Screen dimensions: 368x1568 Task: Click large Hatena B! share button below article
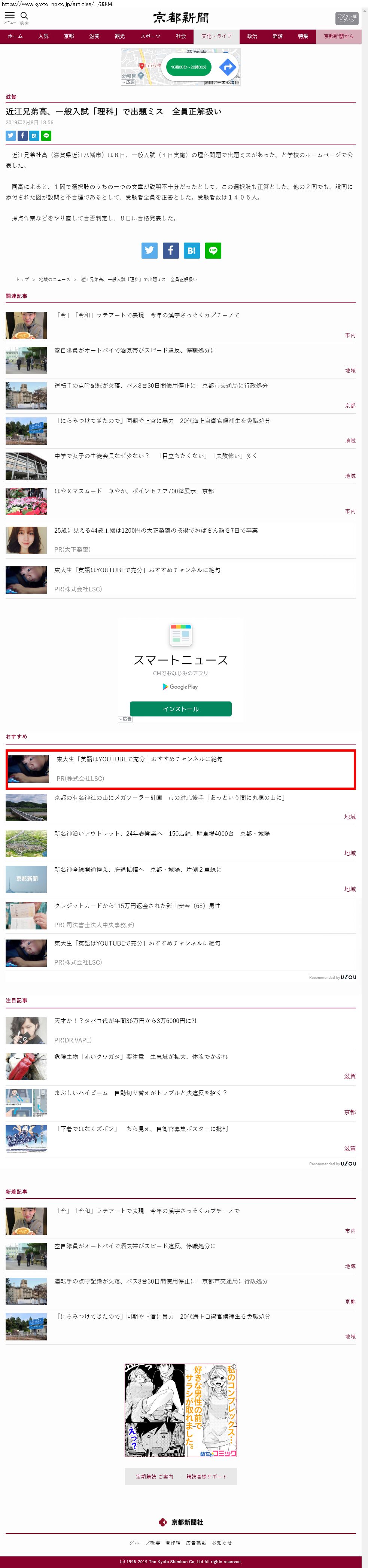pos(191,250)
